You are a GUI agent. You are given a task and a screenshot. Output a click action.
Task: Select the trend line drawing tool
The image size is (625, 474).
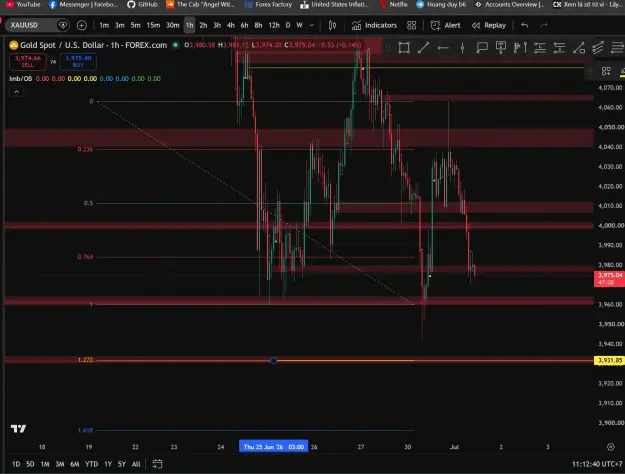click(423, 48)
